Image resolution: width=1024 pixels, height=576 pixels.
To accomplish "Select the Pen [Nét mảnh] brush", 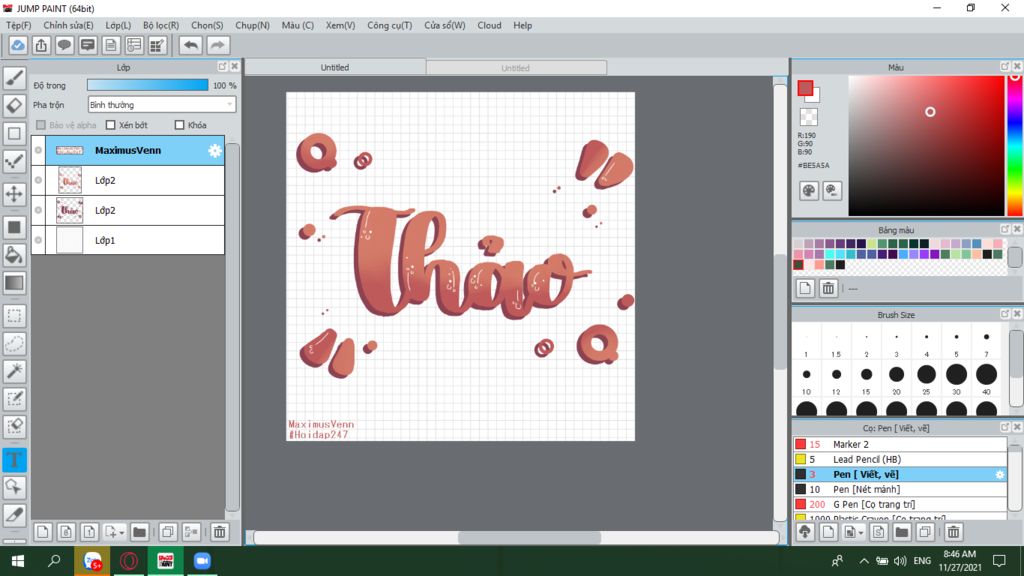I will tap(900, 489).
